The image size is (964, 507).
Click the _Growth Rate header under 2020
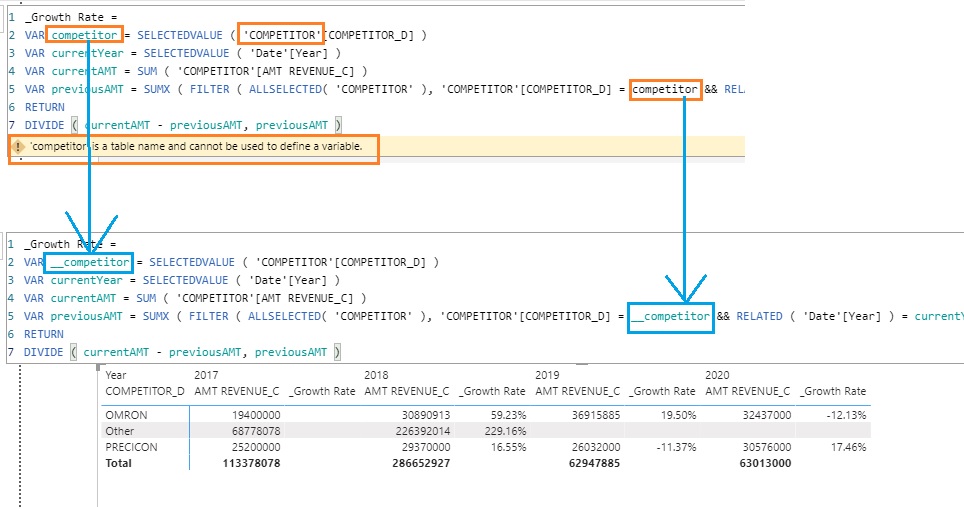[x=833, y=391]
